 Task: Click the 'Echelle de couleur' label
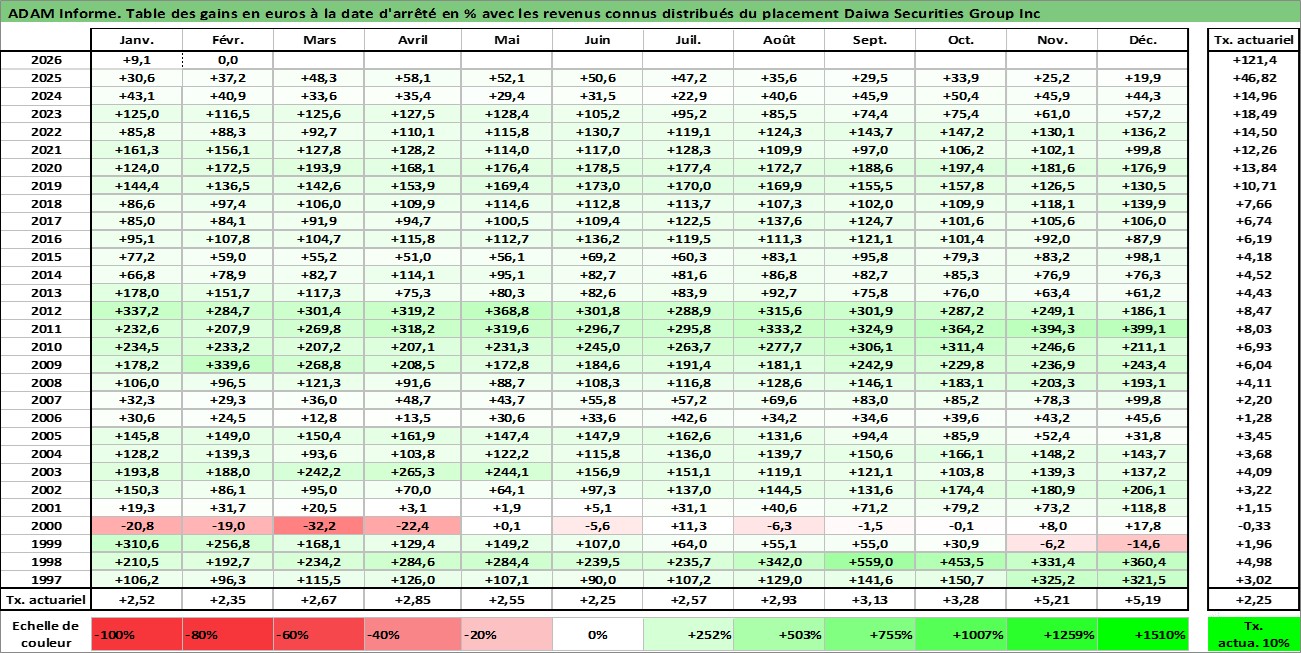coord(45,634)
